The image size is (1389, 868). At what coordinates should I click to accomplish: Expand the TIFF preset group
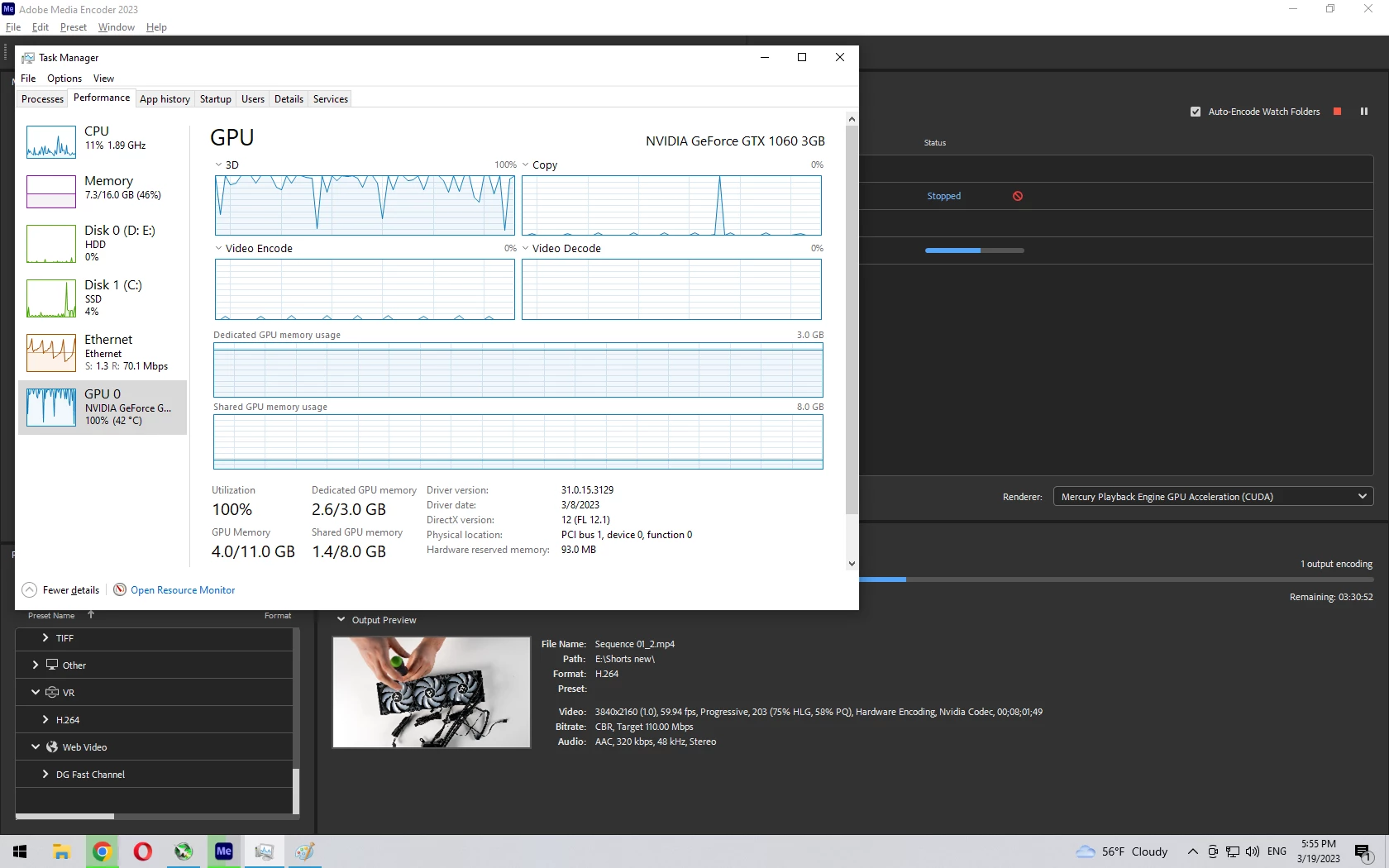coord(45,637)
